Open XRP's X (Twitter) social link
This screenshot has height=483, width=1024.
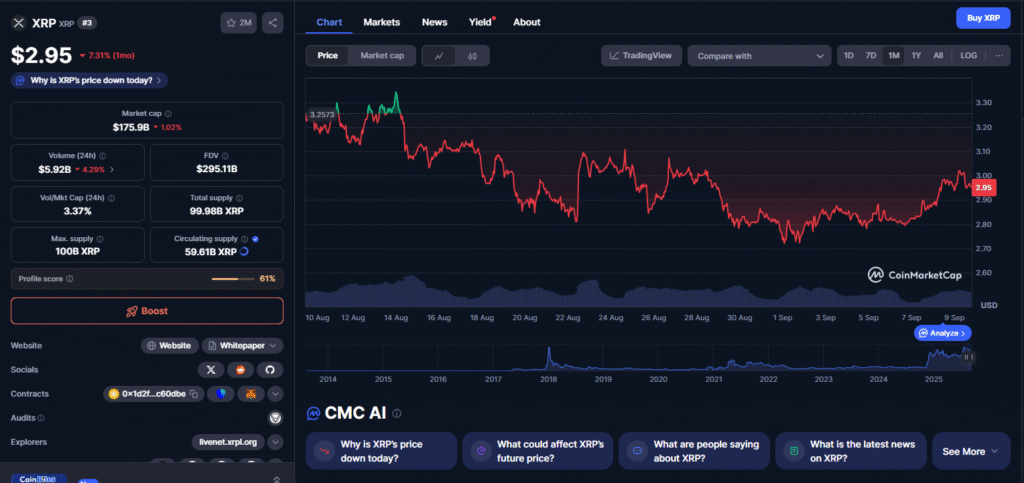click(x=211, y=370)
